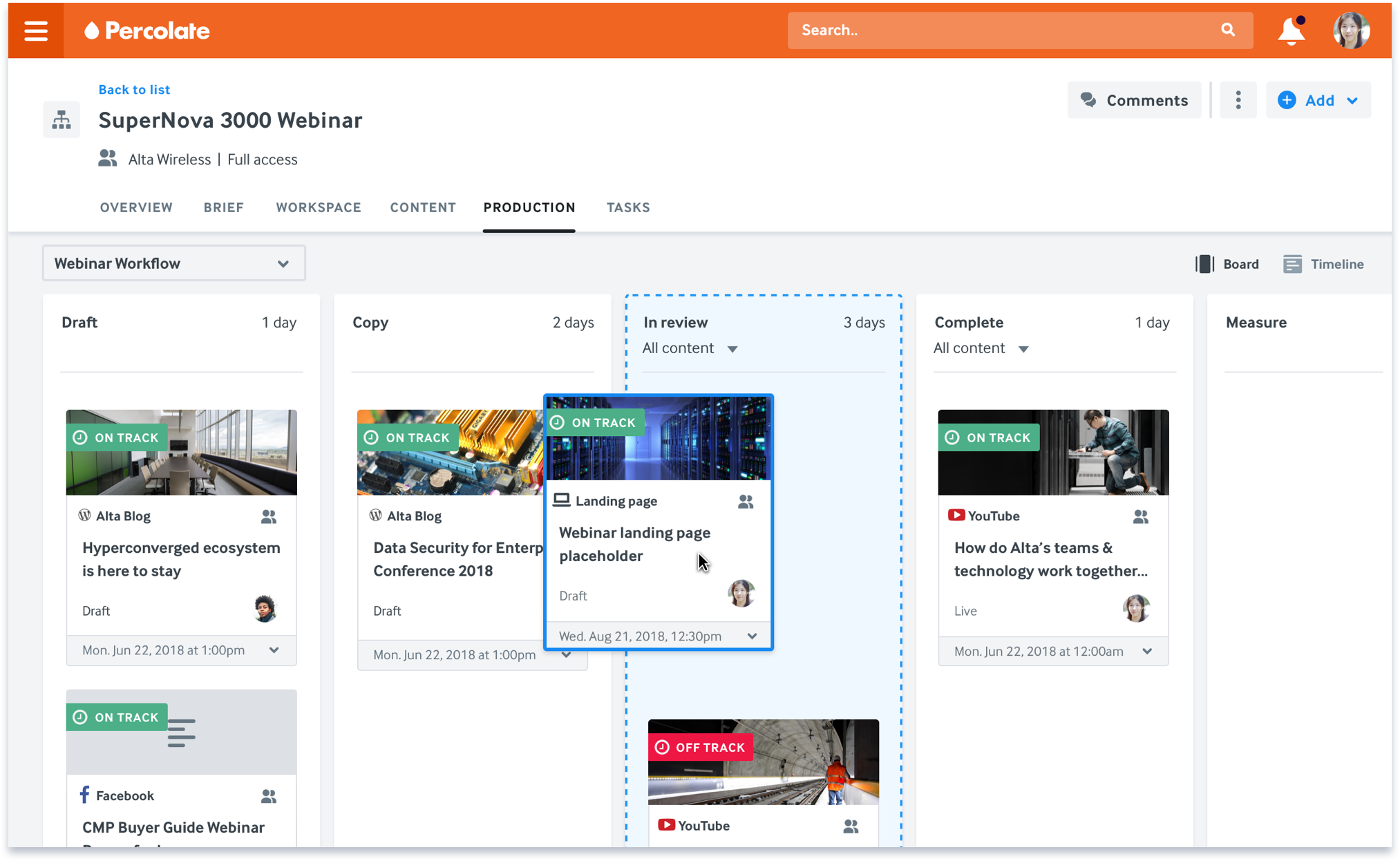Click the search magnifying glass icon
The height and width of the screenshot is (861, 1400).
[1228, 30]
